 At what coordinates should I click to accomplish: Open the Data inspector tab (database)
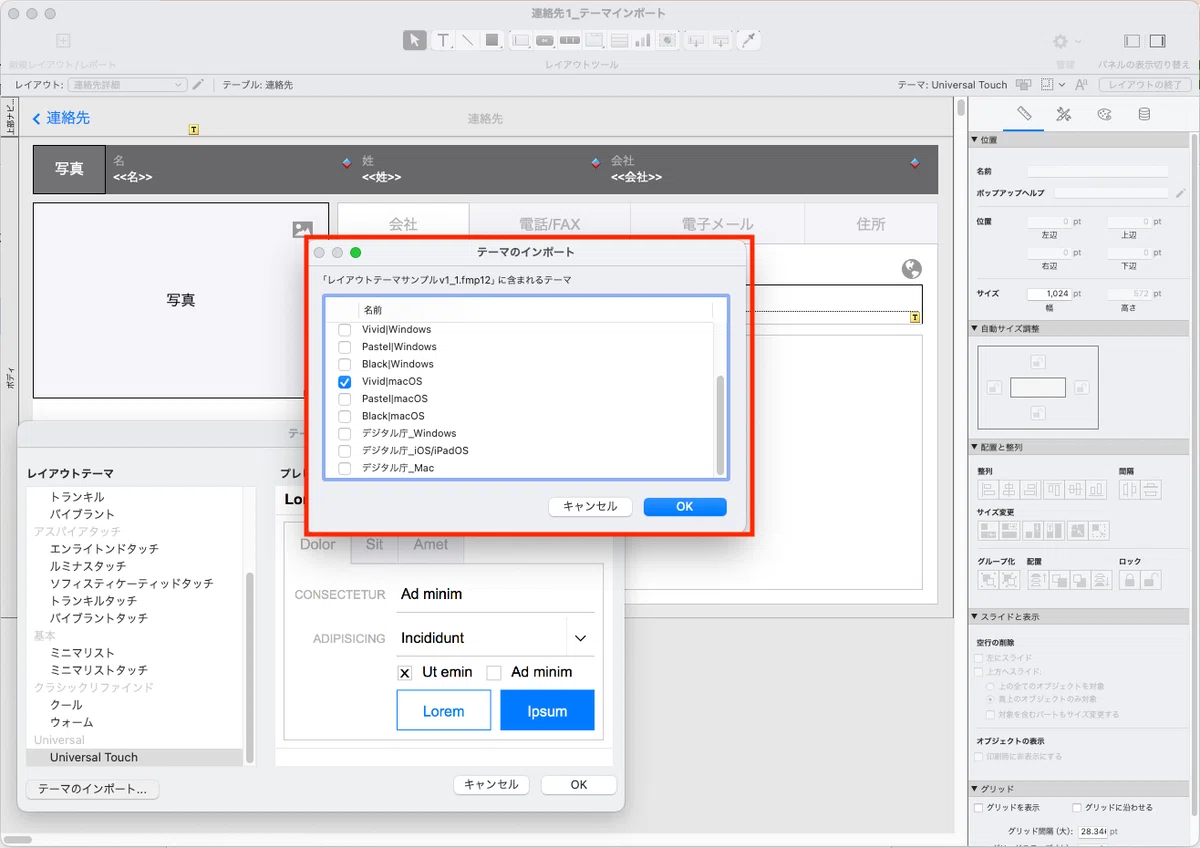coord(1144,114)
